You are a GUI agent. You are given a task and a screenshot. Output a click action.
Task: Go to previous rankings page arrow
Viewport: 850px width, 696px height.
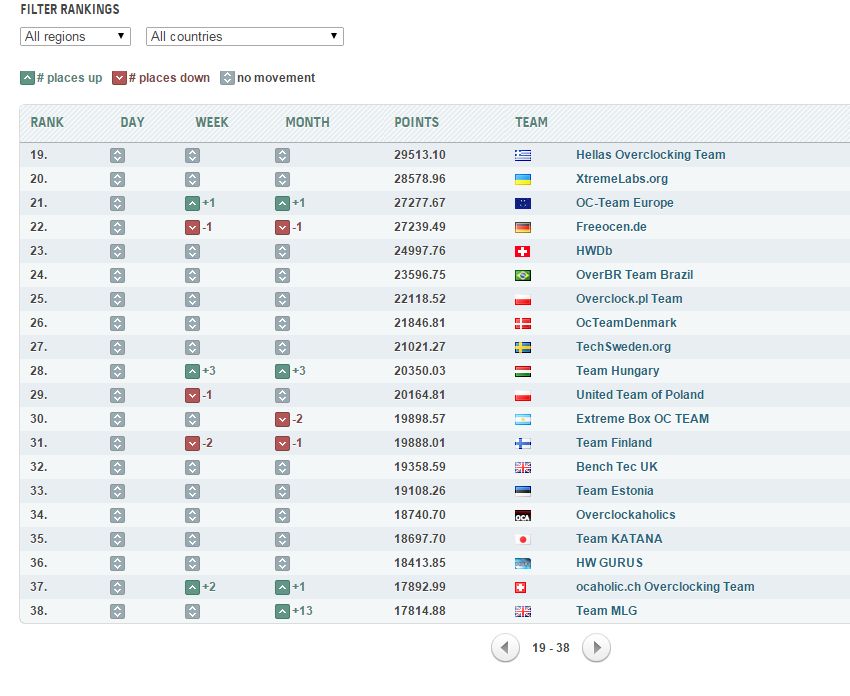[x=505, y=648]
